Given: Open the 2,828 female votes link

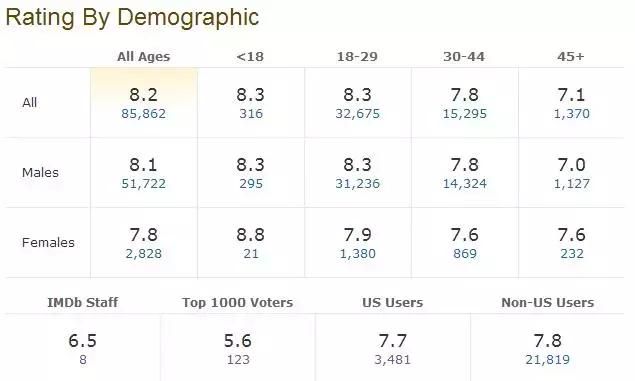Looking at the screenshot, I should click(143, 254).
